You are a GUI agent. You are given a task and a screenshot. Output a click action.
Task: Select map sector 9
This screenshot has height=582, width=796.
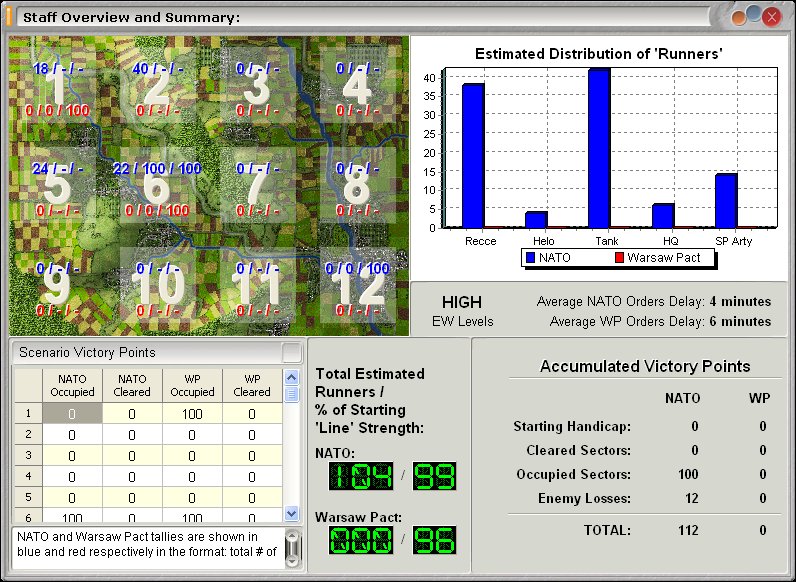pyautogui.click(x=57, y=287)
